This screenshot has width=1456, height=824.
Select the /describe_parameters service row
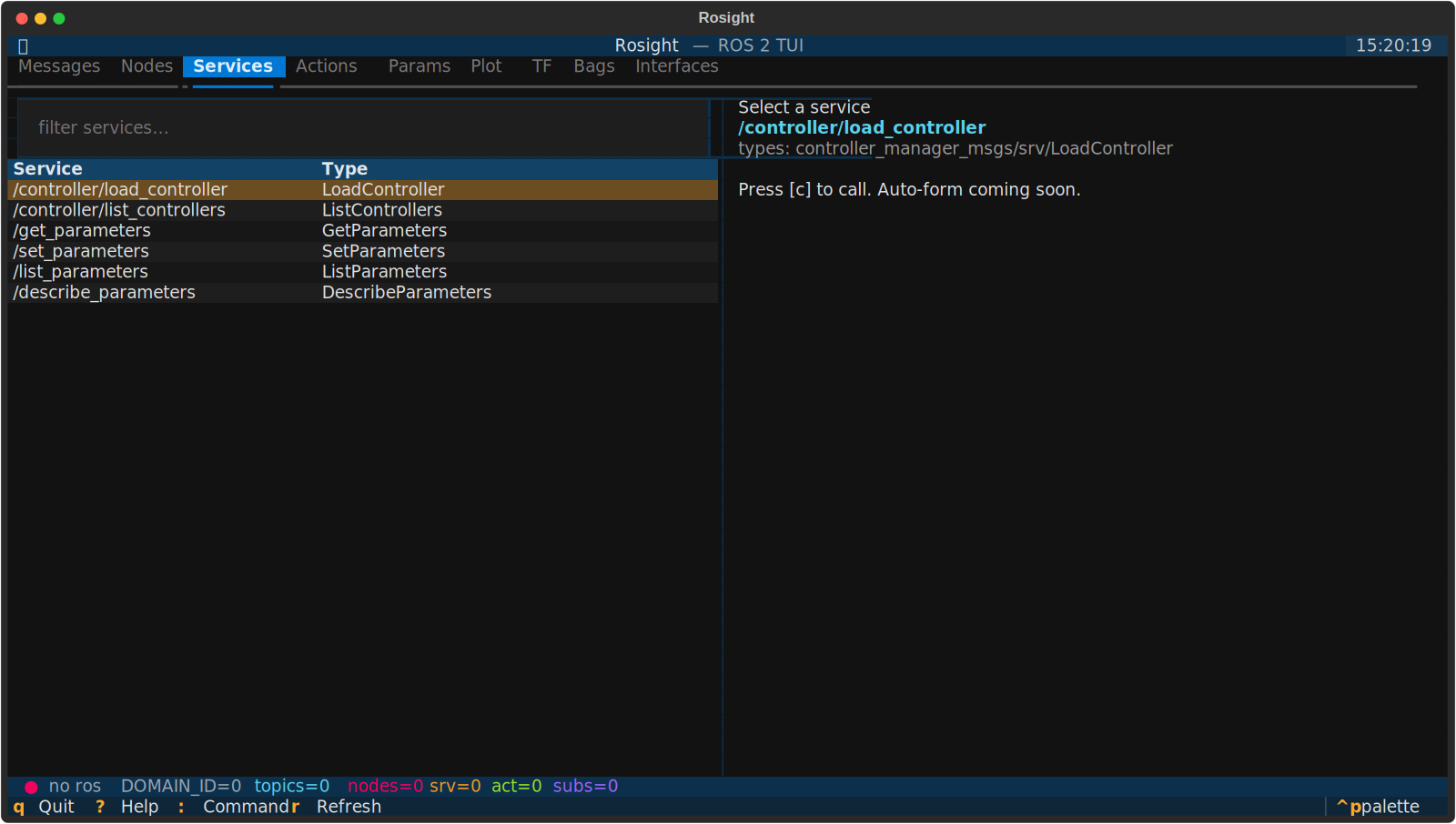[362, 293]
